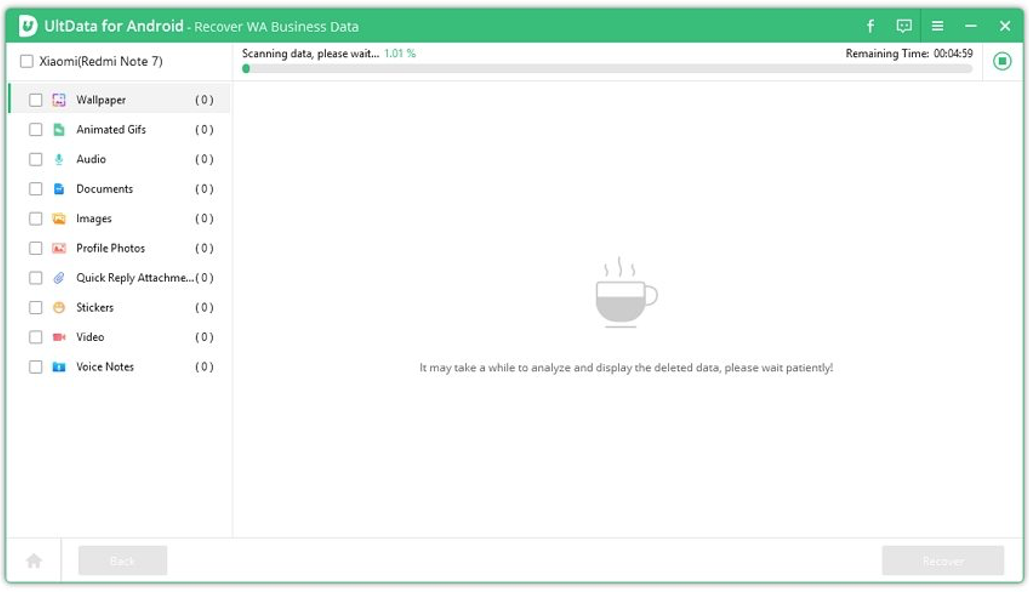This screenshot has height=593, width=1029.
Task: Check the Animated Gifs checkbox
Action: [x=35, y=130]
